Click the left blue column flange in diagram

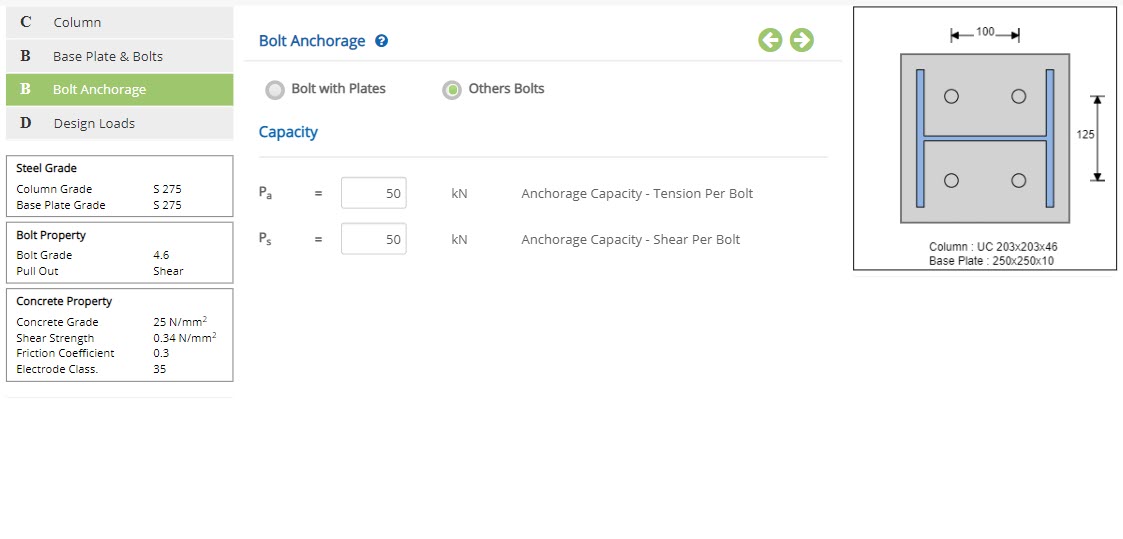[920, 137]
